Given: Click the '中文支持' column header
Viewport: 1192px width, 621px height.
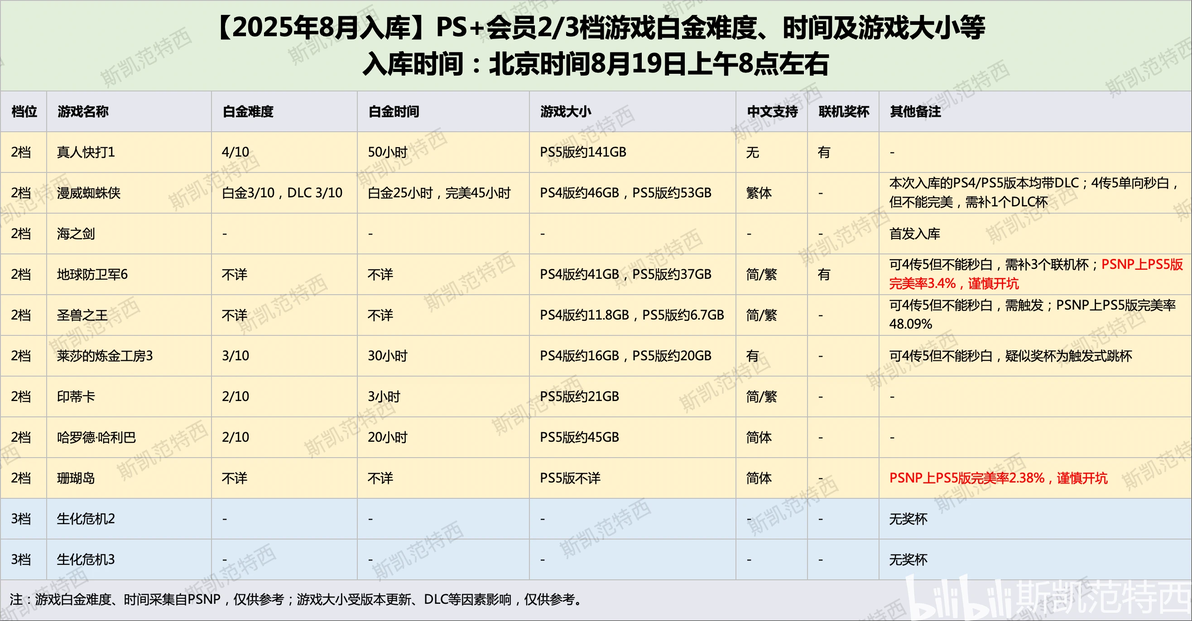Looking at the screenshot, I should click(x=772, y=112).
